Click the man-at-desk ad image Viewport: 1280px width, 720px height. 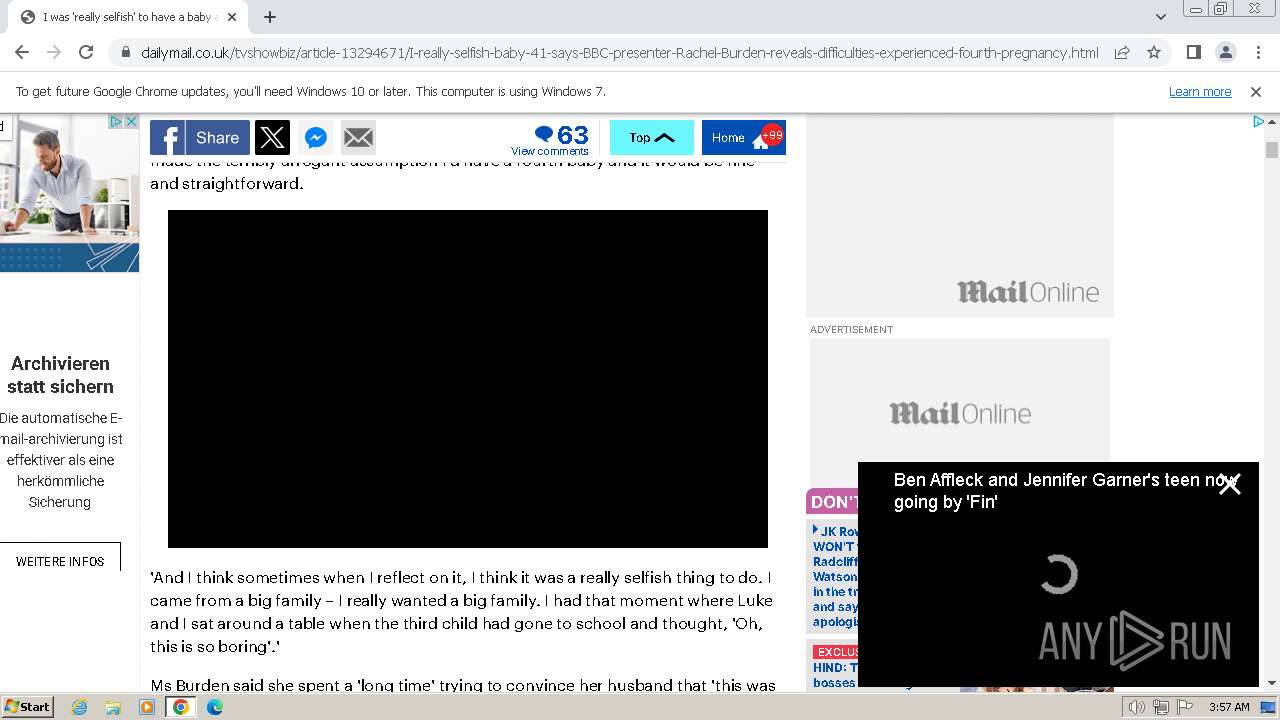(x=69, y=193)
